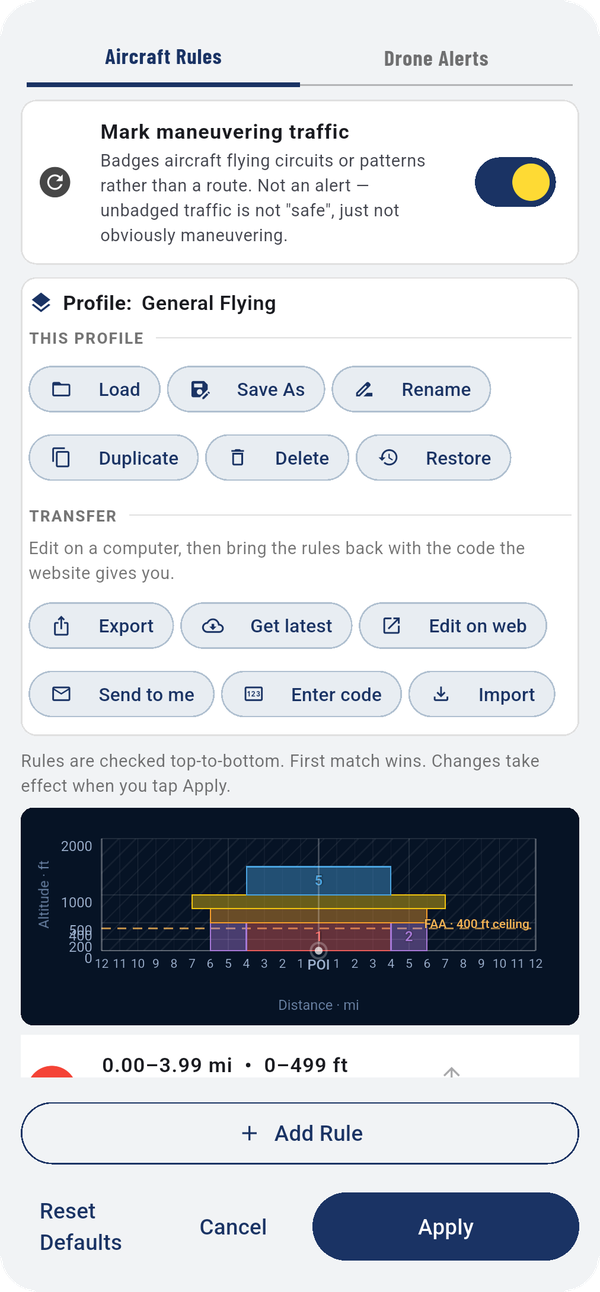Image resolution: width=600 pixels, height=1292 pixels.
Task: Click the layers icon next to Profile
Action: (41, 302)
